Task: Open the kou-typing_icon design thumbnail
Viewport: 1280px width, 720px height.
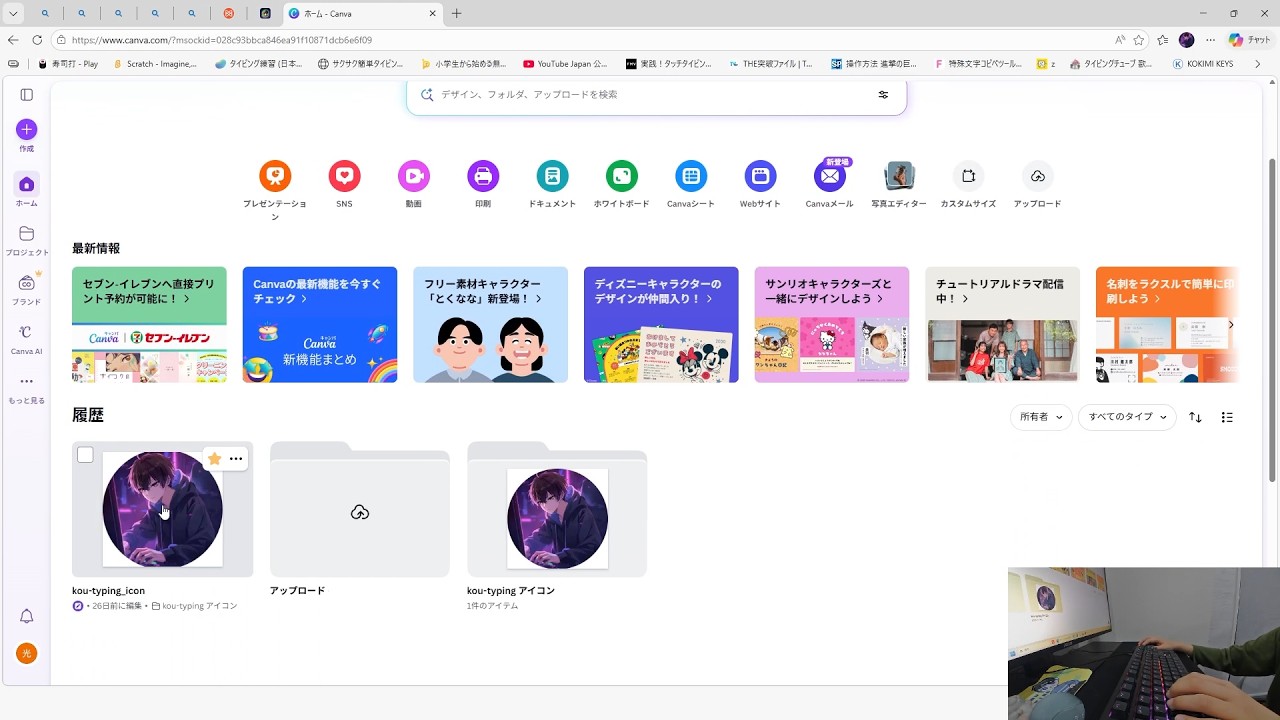Action: pos(163,509)
